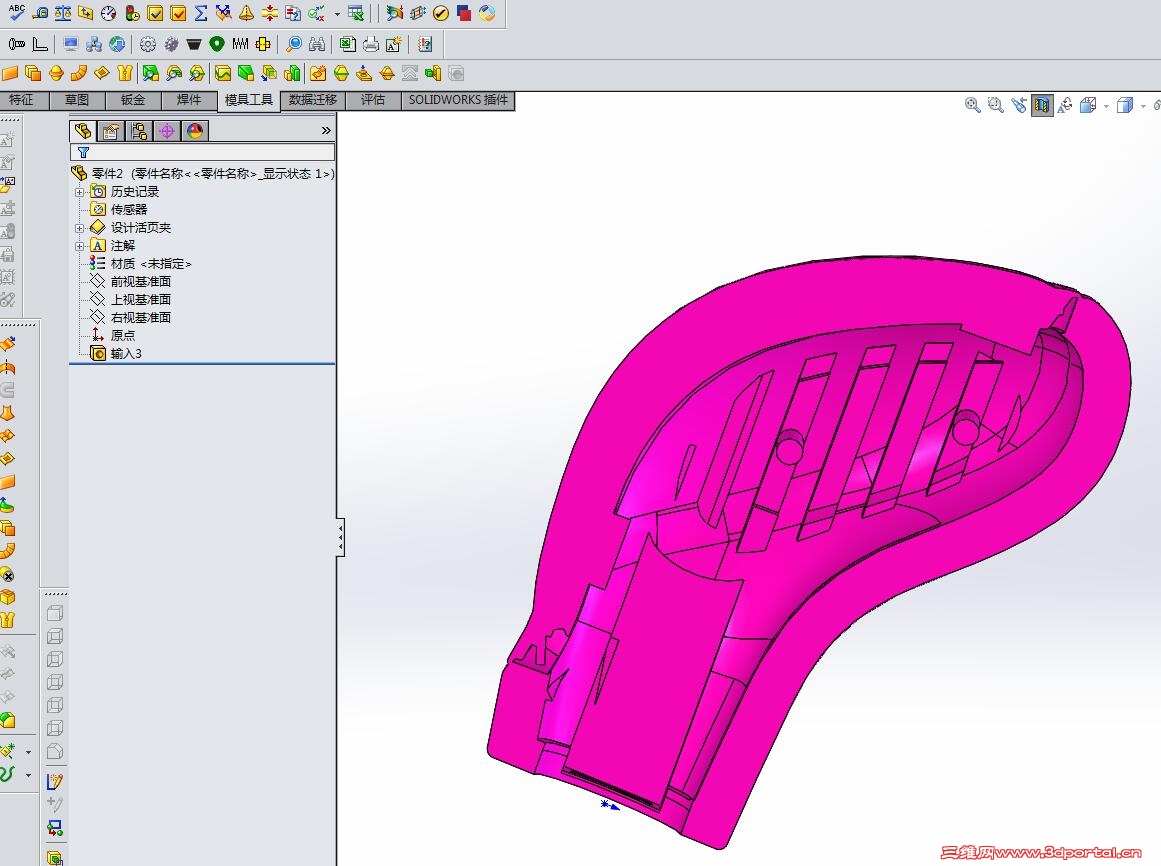Open ConfigurationManager tab icon
The width and height of the screenshot is (1161, 866).
[x=138, y=131]
